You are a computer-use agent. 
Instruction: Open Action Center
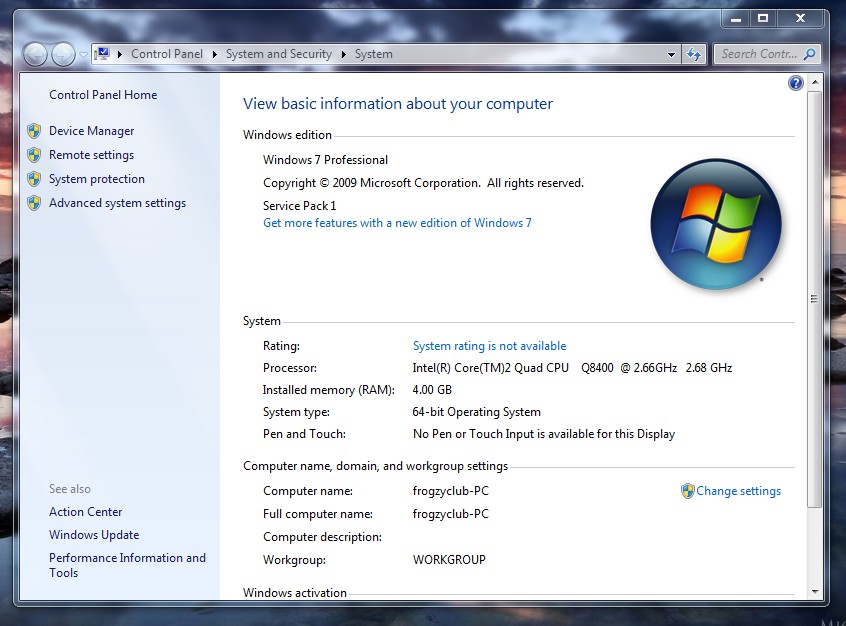[86, 512]
